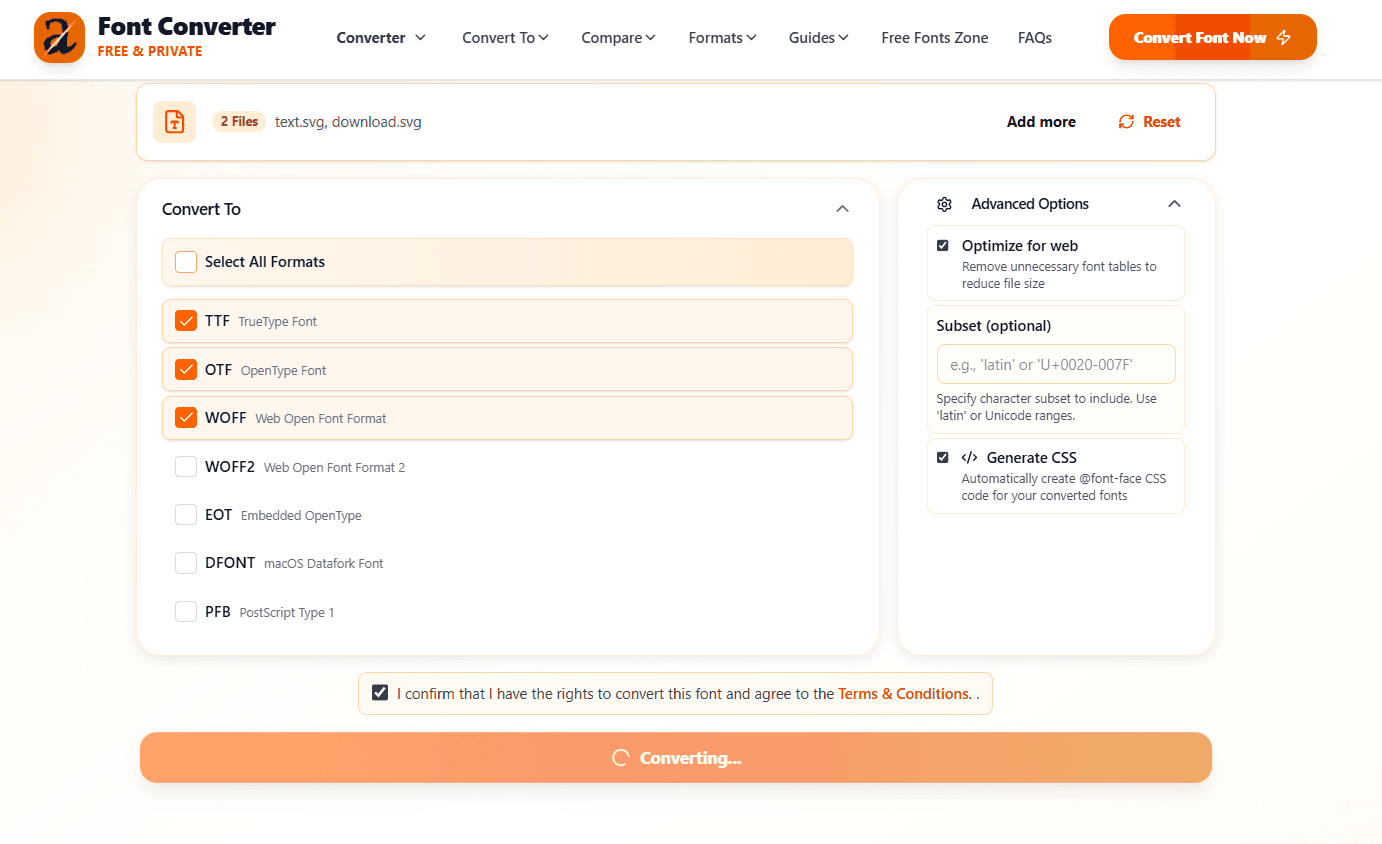Collapse the Advanced Options panel chevron
The height and width of the screenshot is (844, 1382).
click(1175, 203)
